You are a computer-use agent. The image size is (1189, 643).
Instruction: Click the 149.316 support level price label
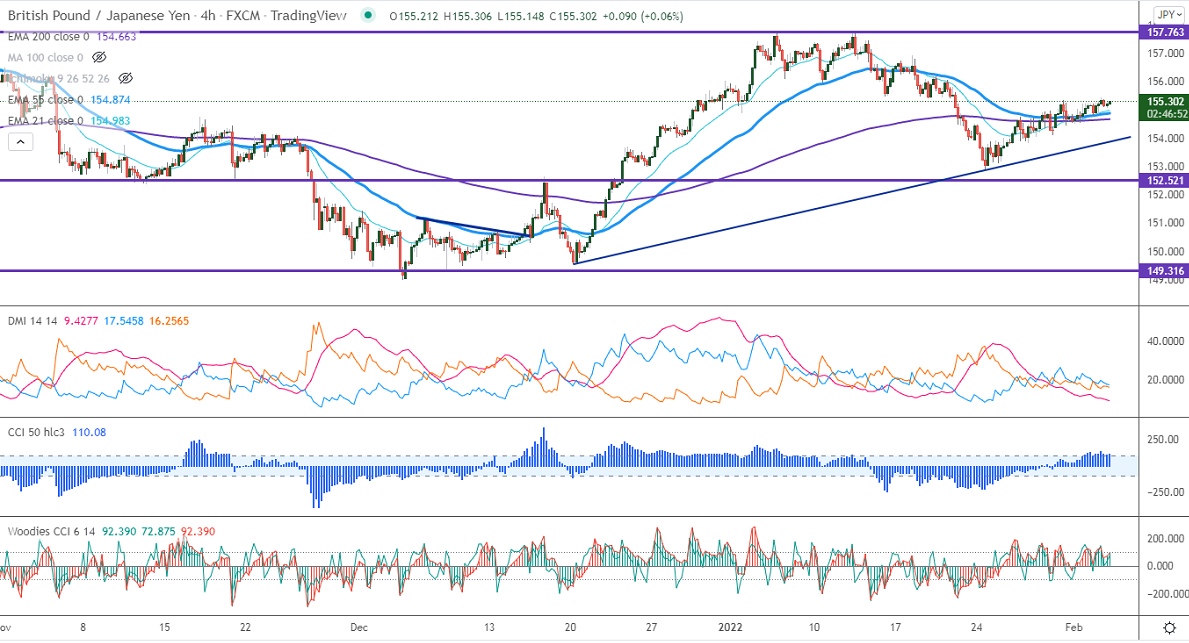tap(1164, 270)
